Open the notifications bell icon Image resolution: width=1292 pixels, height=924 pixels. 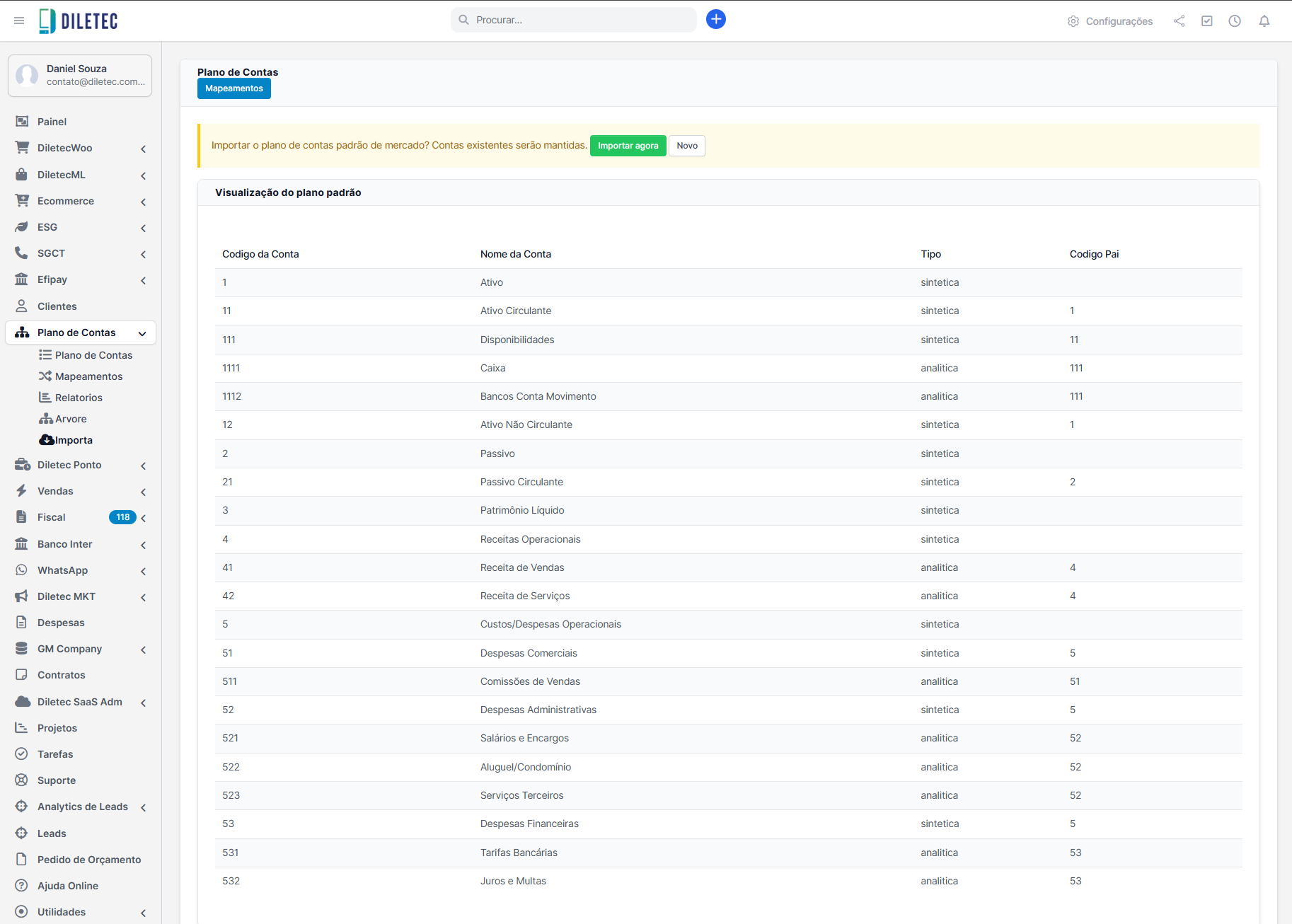[x=1264, y=21]
